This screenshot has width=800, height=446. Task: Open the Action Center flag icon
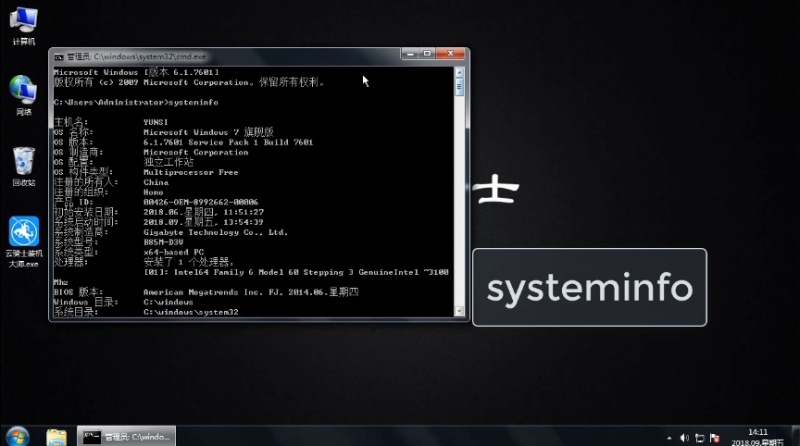pyautogui.click(x=715, y=438)
